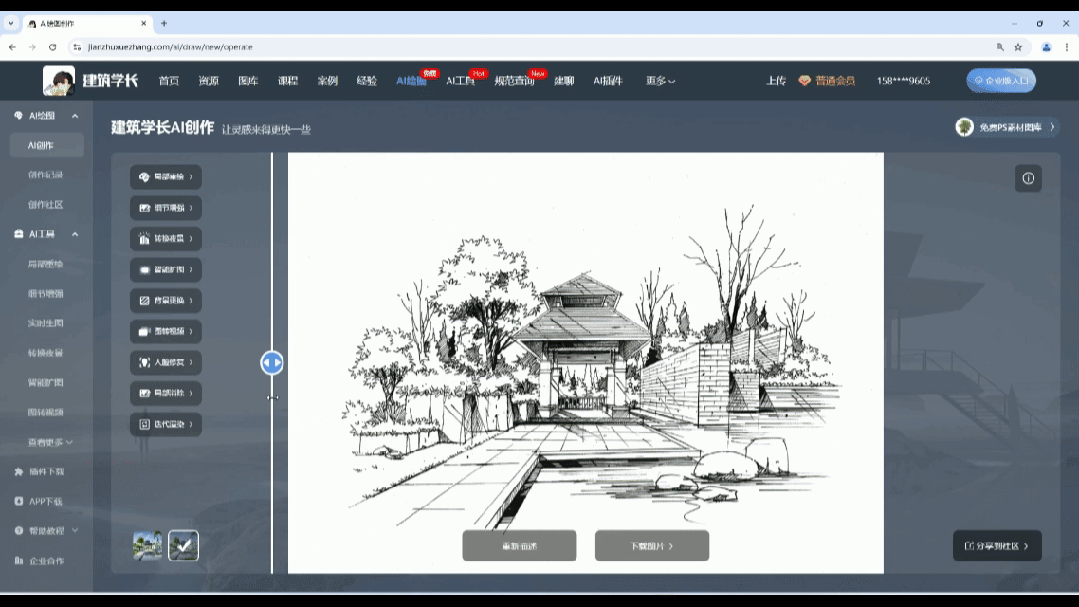Image resolution: width=1079 pixels, height=607 pixels.
Task: Expand 查看更多 in the sidebar
Action: pos(50,442)
